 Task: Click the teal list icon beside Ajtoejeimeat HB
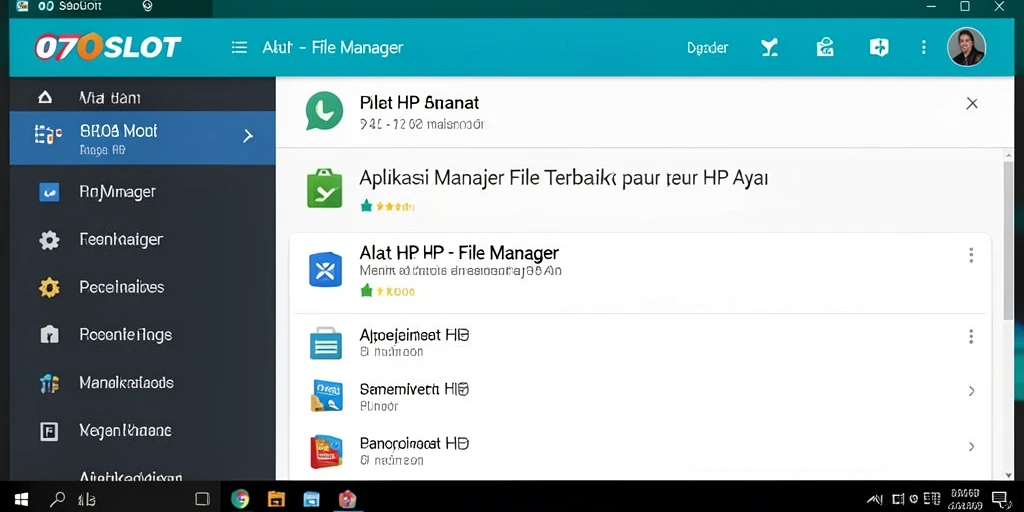tap(325, 343)
